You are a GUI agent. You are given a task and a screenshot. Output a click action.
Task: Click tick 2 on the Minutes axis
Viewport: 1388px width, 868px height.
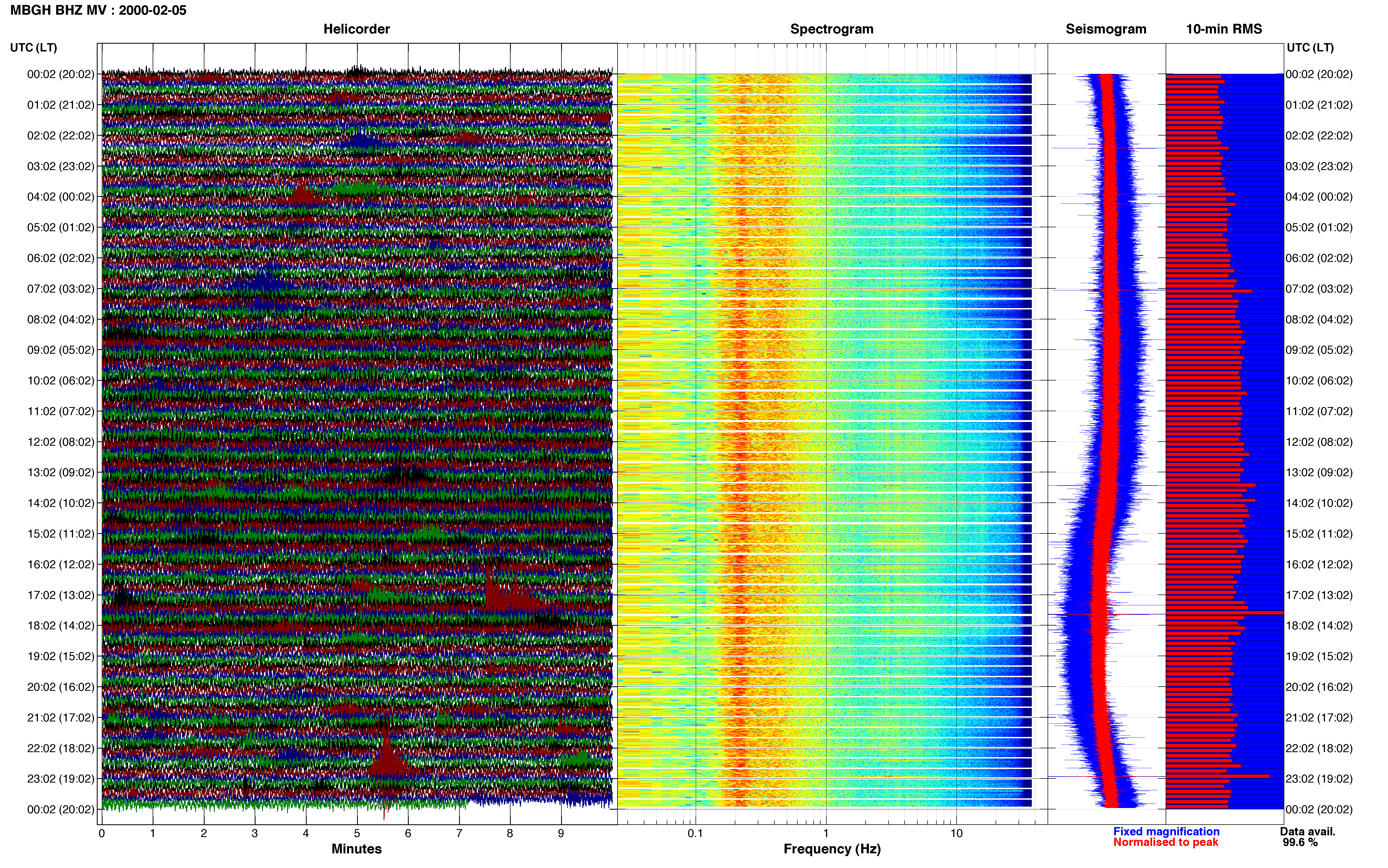click(204, 833)
